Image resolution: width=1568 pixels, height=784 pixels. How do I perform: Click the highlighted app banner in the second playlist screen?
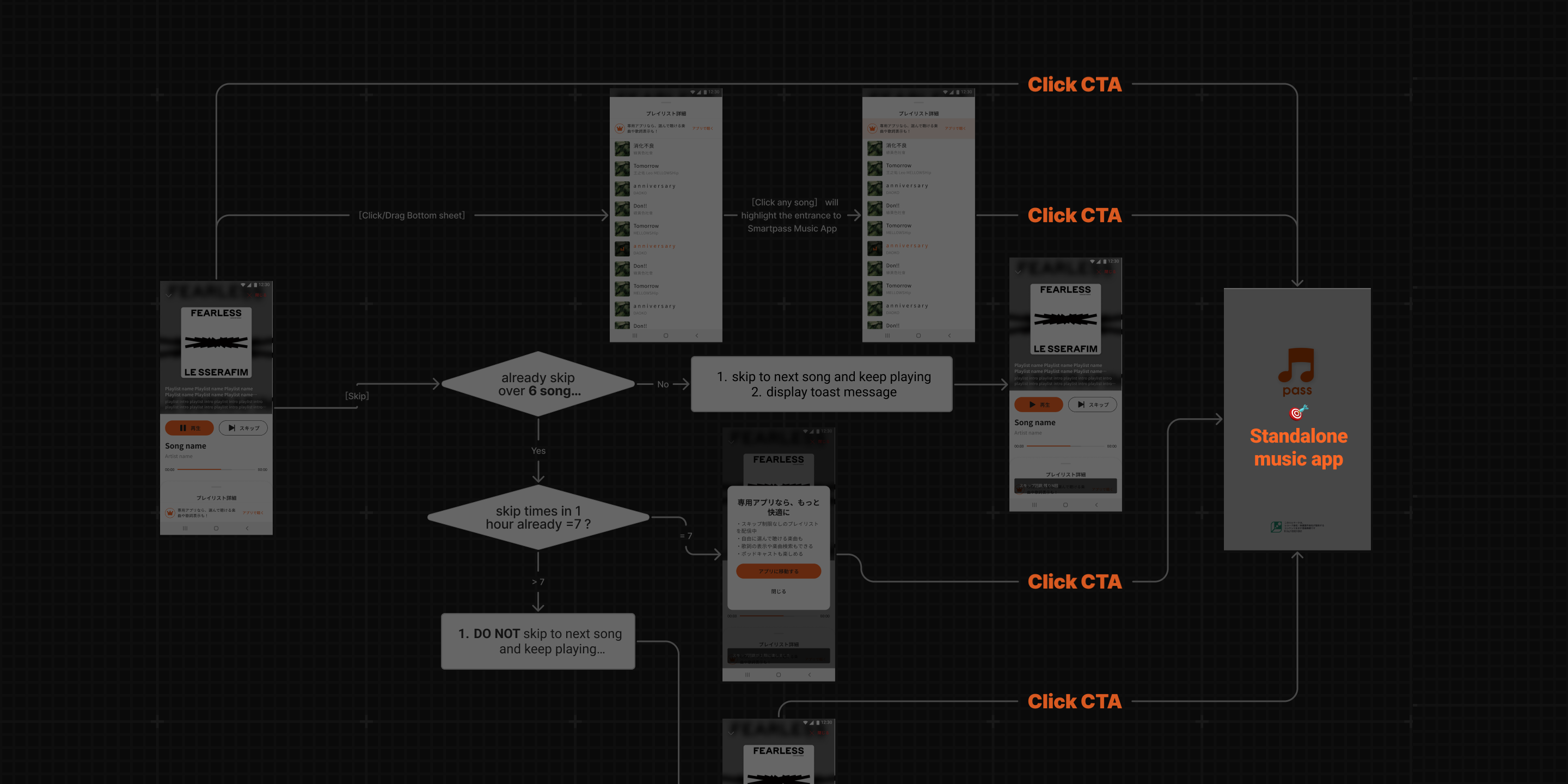pos(918,128)
